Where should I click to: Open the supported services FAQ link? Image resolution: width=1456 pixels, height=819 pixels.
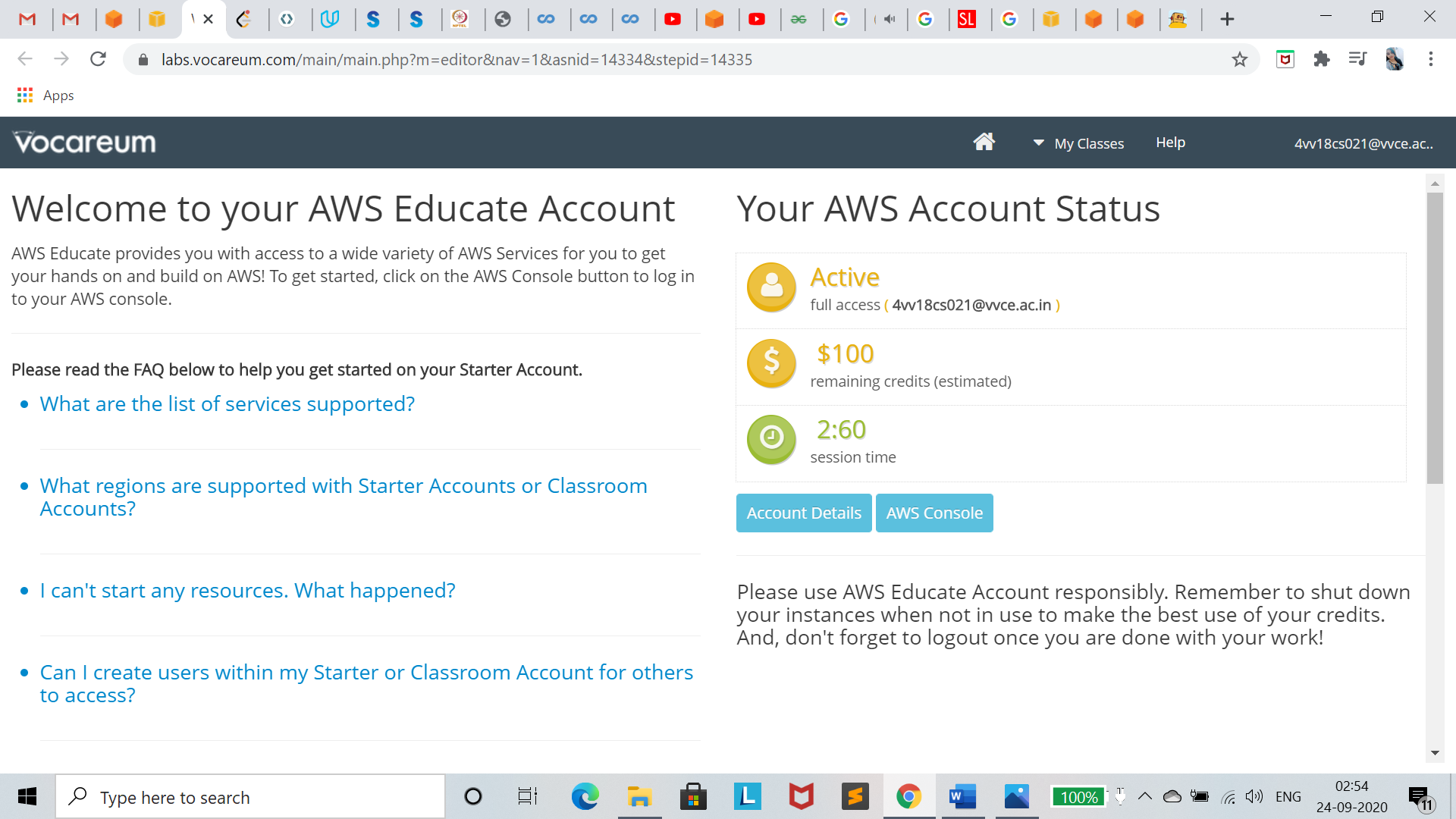[x=227, y=403]
